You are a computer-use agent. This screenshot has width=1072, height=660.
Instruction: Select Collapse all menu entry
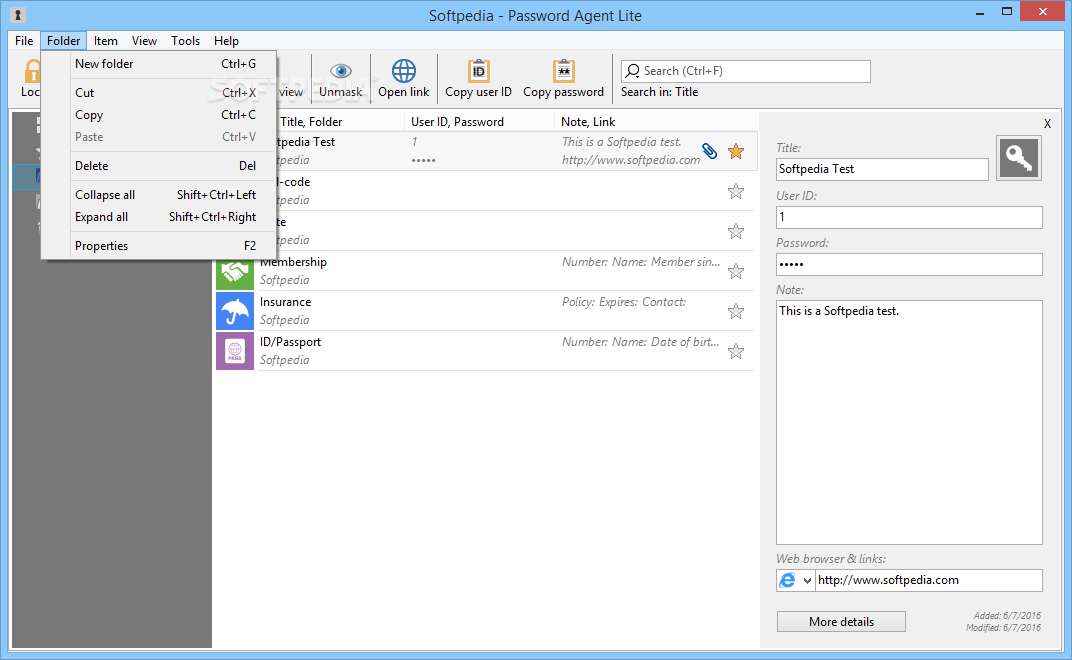159,195
